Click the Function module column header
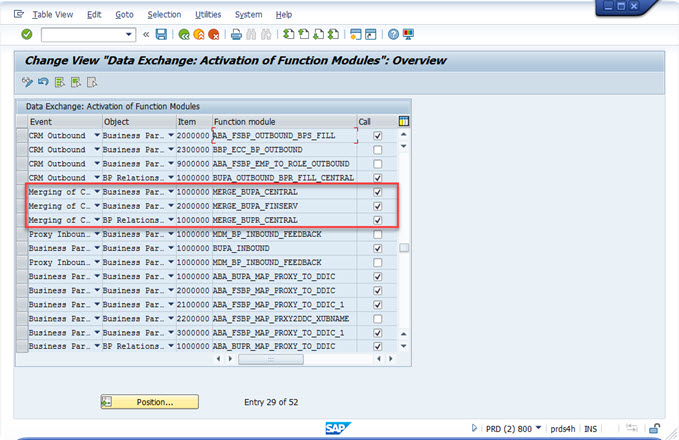Image resolution: width=679 pixels, height=440 pixels. (x=284, y=122)
